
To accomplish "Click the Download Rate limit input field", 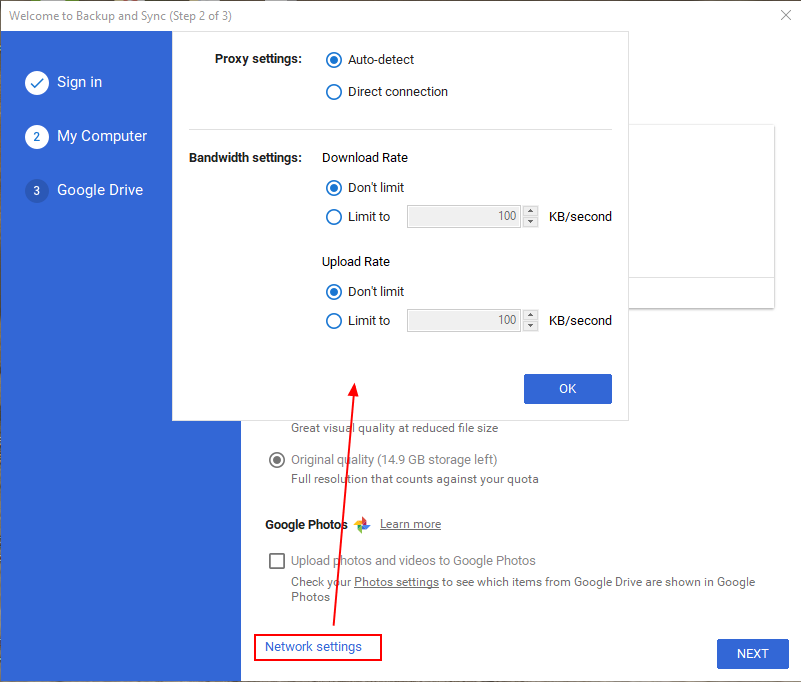I will (463, 217).
